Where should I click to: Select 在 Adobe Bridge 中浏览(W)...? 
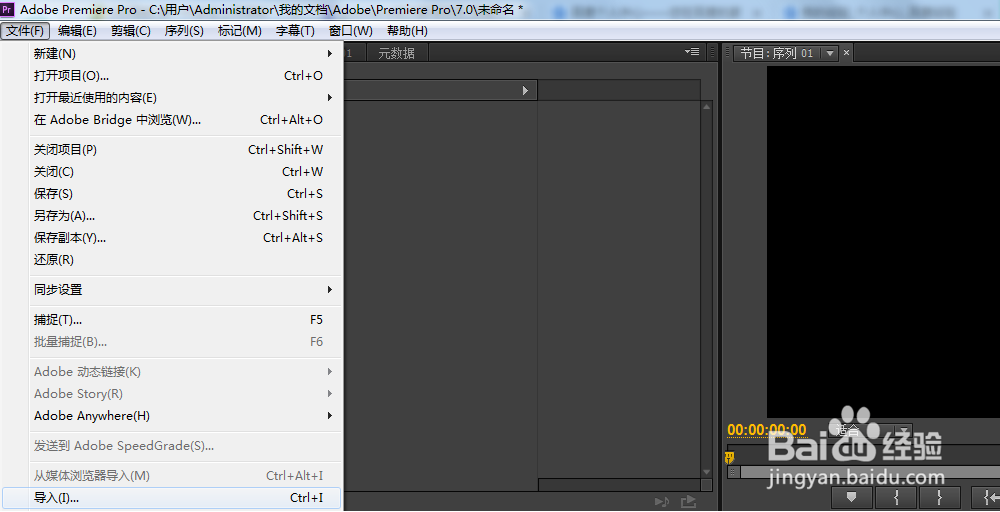[x=185, y=120]
